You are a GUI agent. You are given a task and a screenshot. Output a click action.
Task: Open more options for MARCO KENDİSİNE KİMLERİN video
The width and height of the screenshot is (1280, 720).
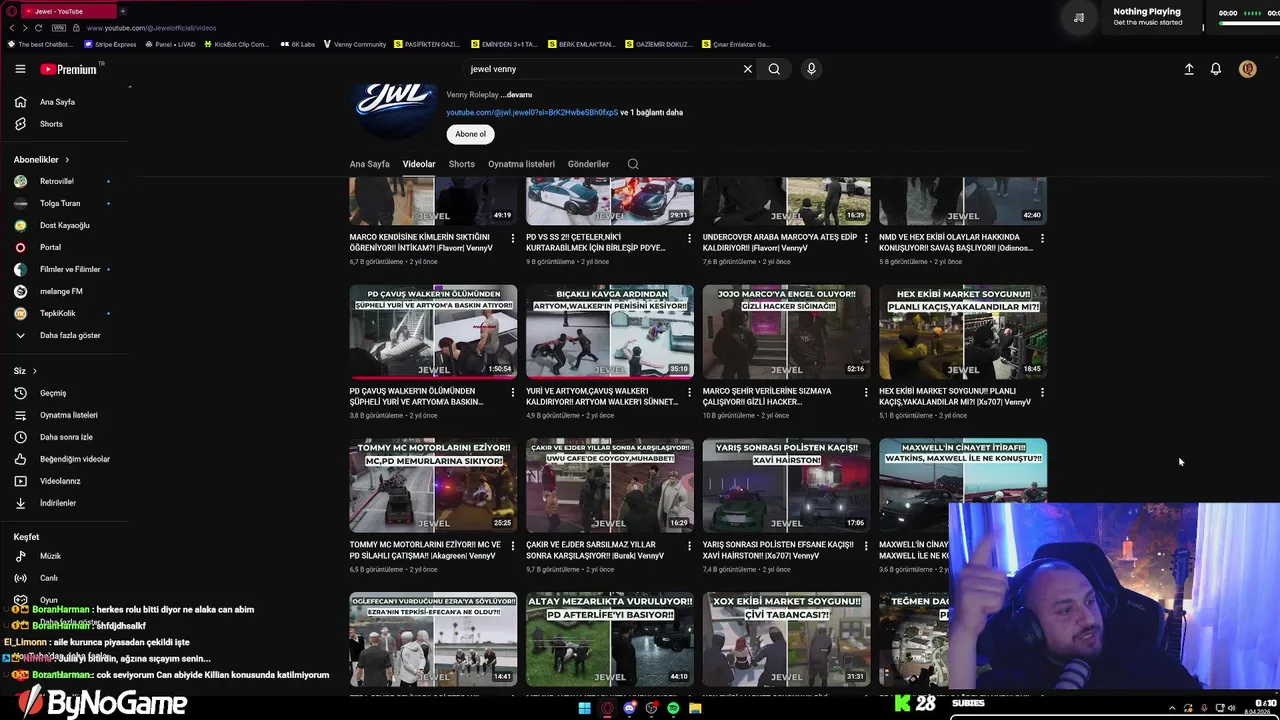click(512, 239)
